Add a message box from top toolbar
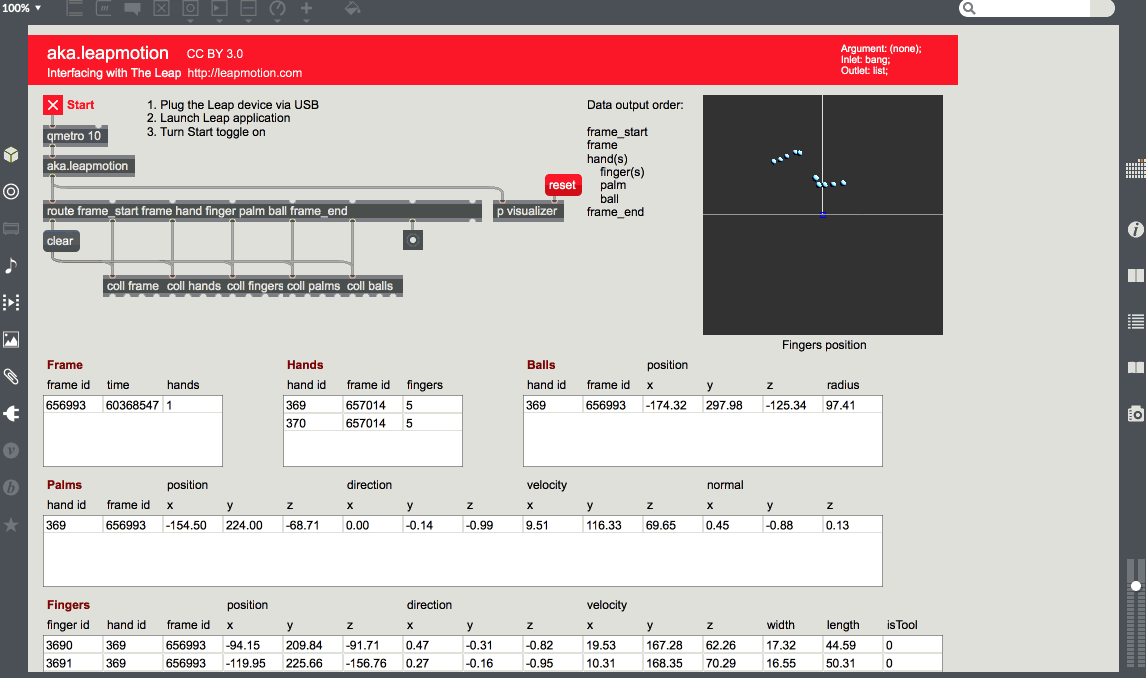1146x678 pixels. (103, 8)
